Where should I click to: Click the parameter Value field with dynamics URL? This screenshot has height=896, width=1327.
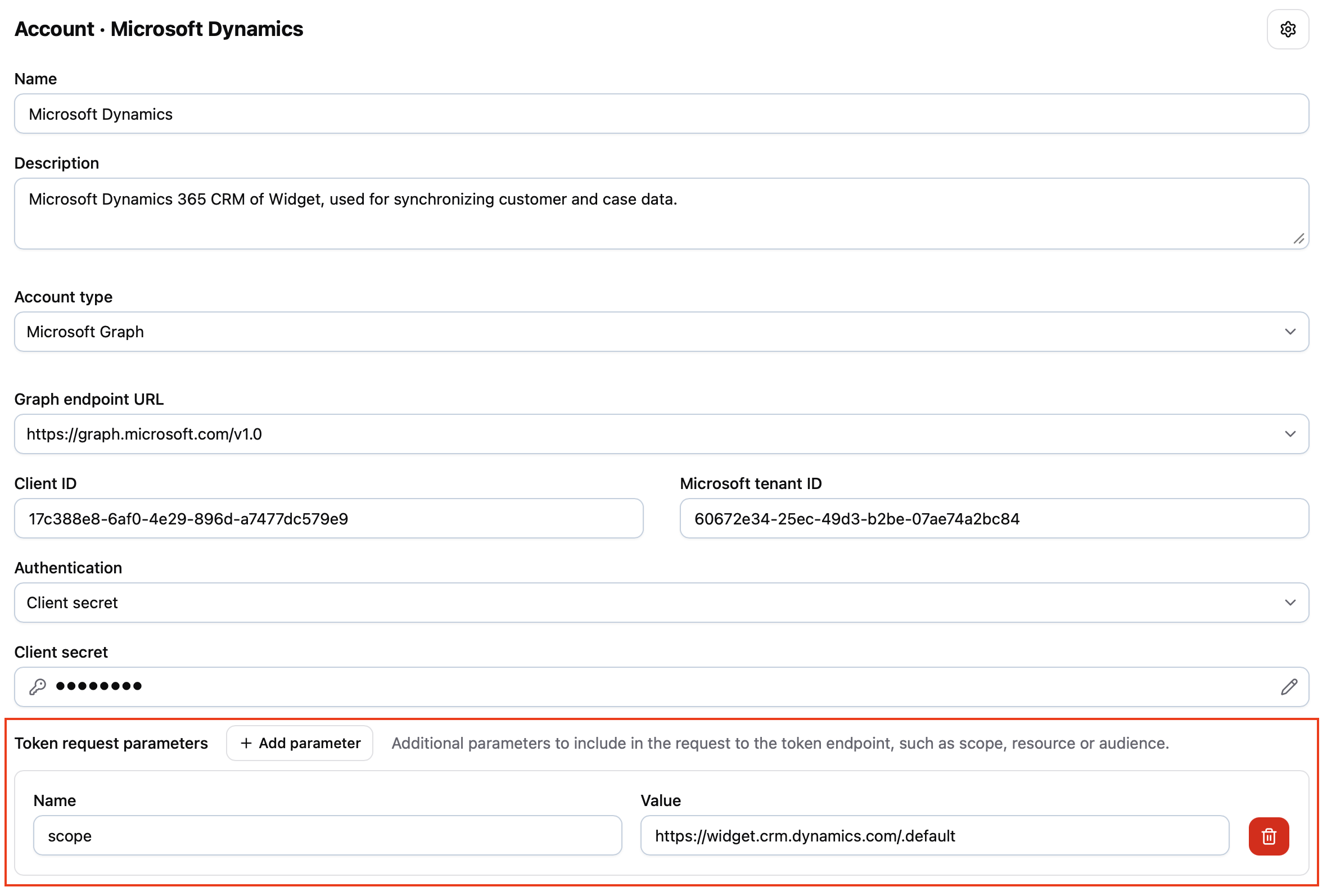click(x=935, y=835)
